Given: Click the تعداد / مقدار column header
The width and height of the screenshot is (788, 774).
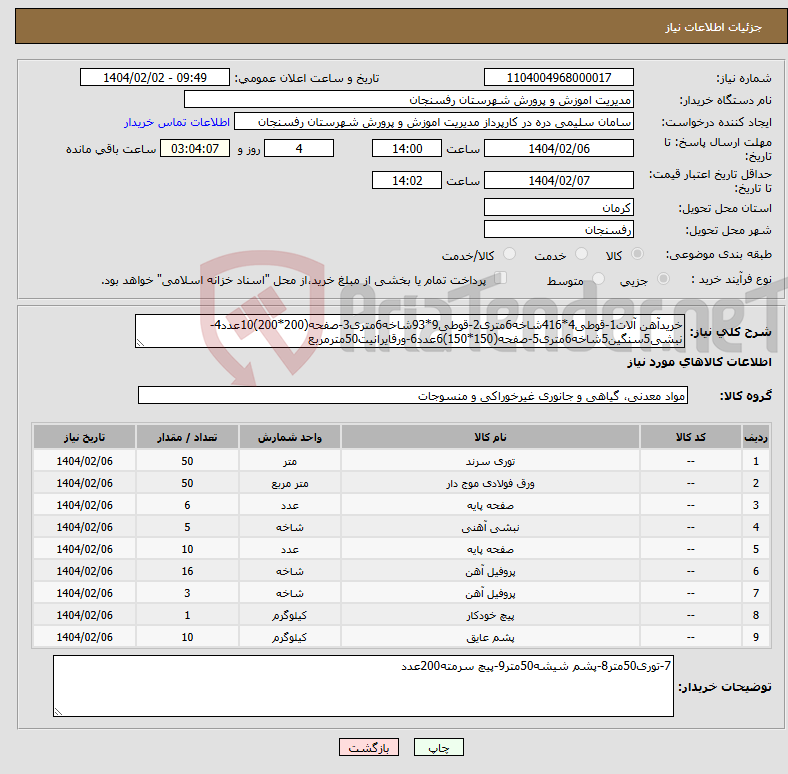Looking at the screenshot, I should 187,437.
